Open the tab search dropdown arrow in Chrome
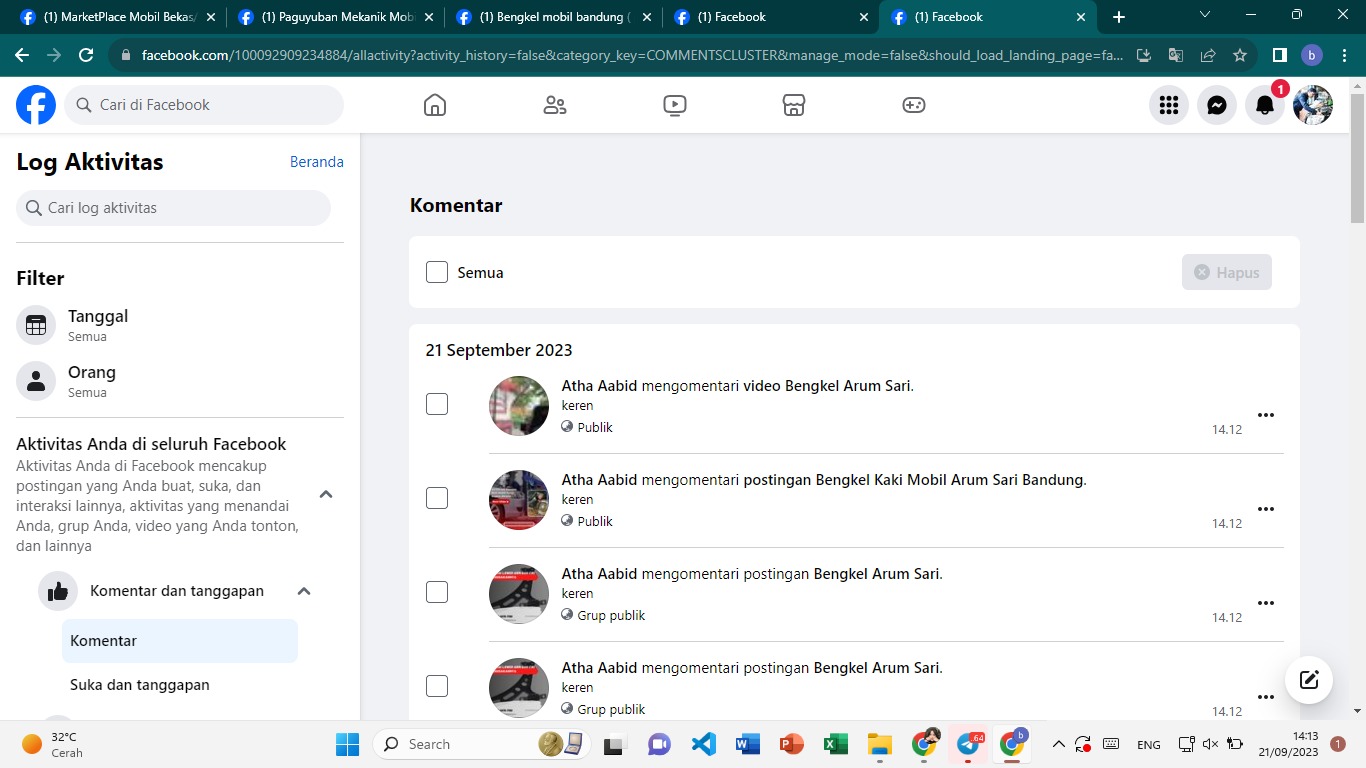 pos(1204,16)
